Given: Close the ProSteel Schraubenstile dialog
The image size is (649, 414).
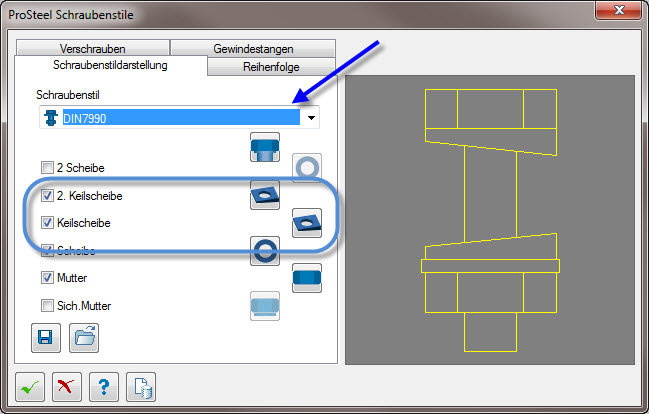Looking at the screenshot, I should (618, 10).
